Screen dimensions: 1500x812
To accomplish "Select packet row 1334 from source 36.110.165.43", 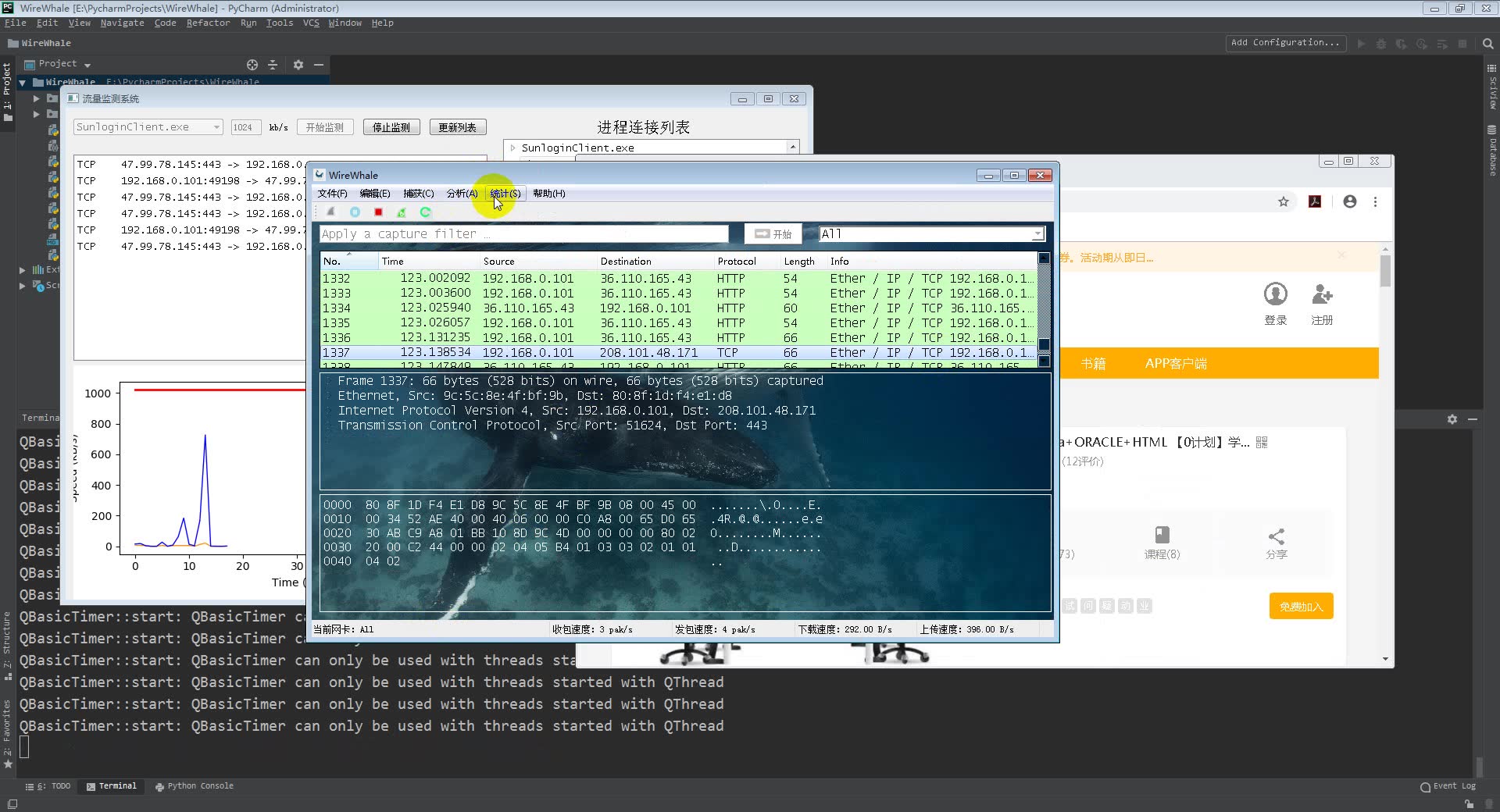I will pos(678,308).
